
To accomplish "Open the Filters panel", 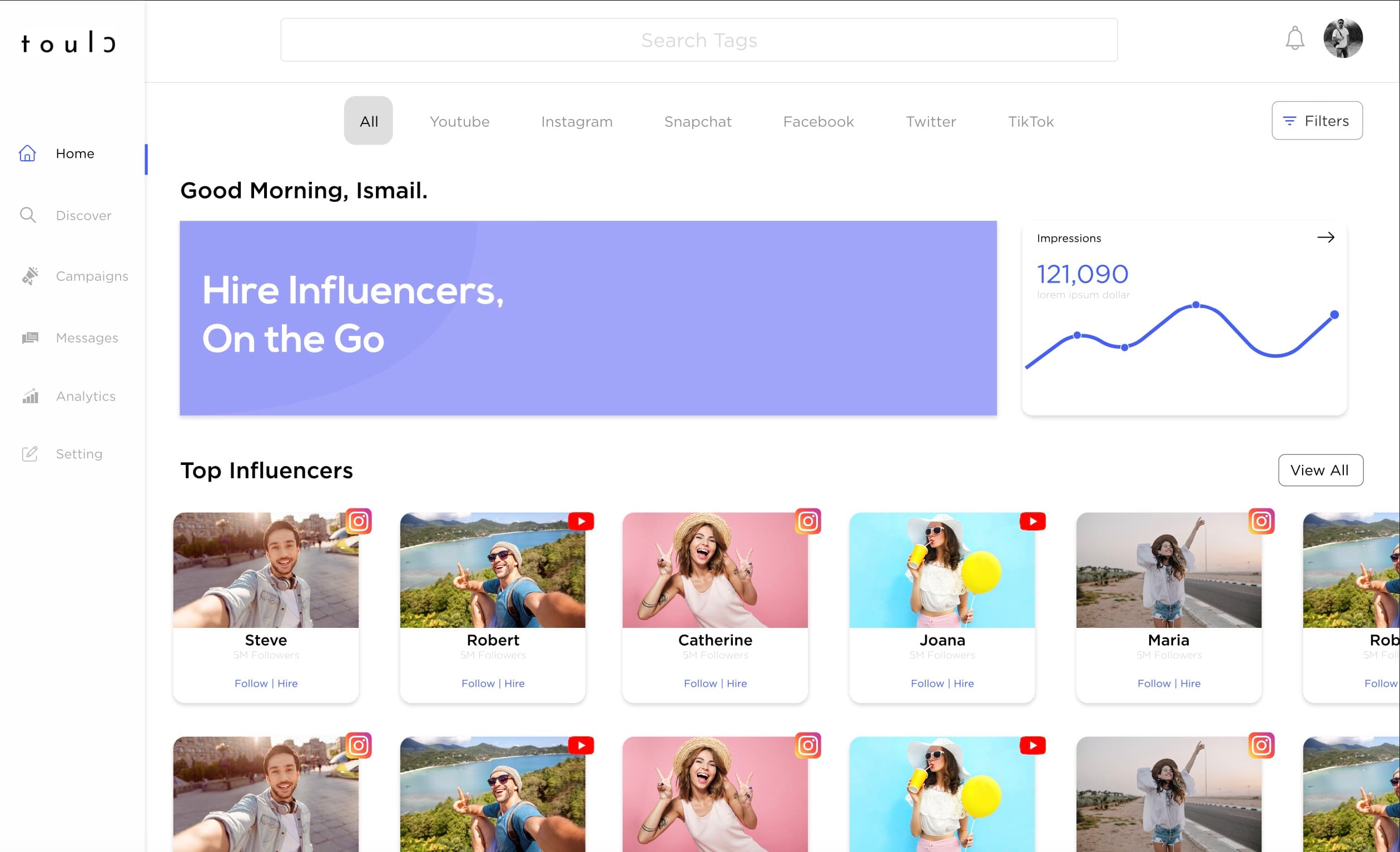I will click(x=1317, y=120).
